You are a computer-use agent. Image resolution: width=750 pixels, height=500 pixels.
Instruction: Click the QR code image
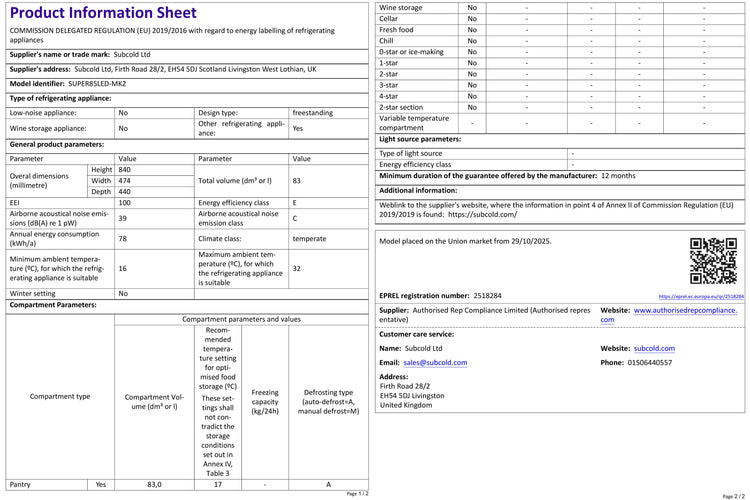[x=713, y=261]
